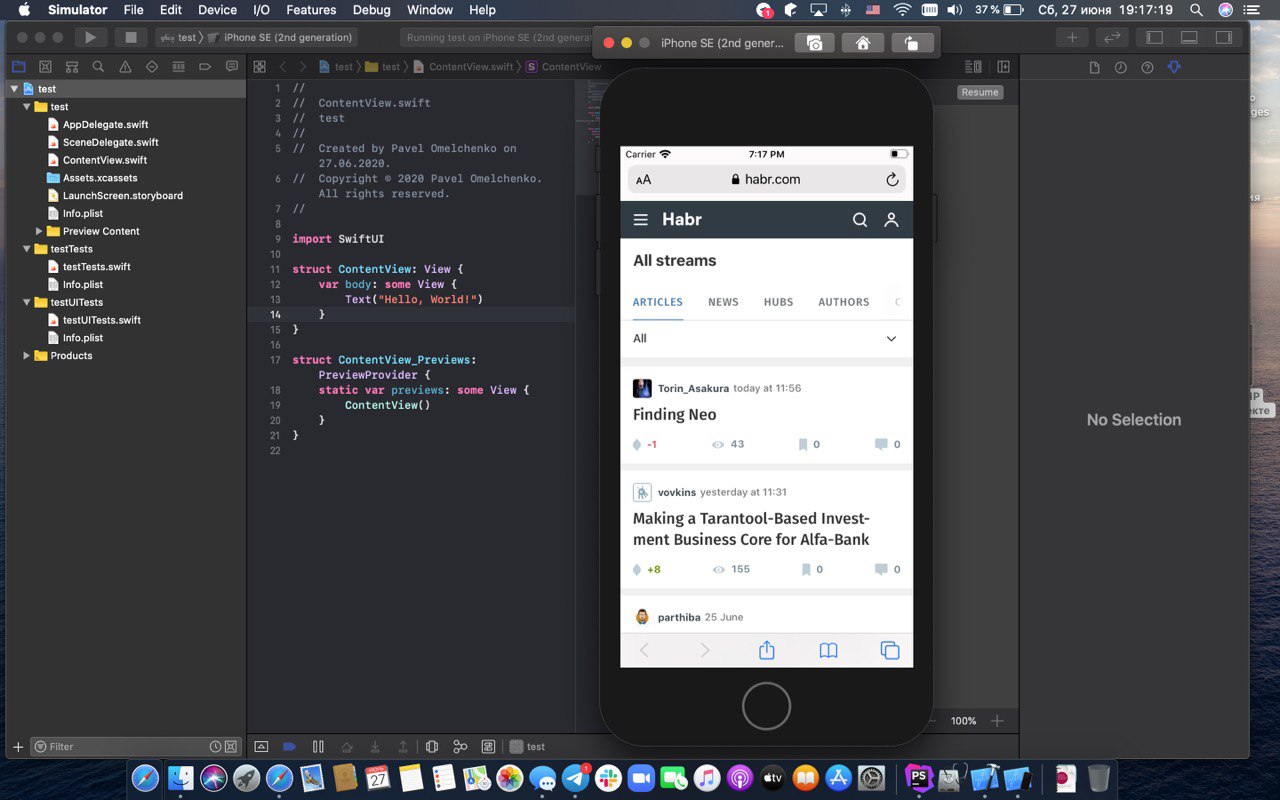This screenshot has height=800, width=1280.
Task: Open author vovkins's profile
Action: pyautogui.click(x=677, y=492)
